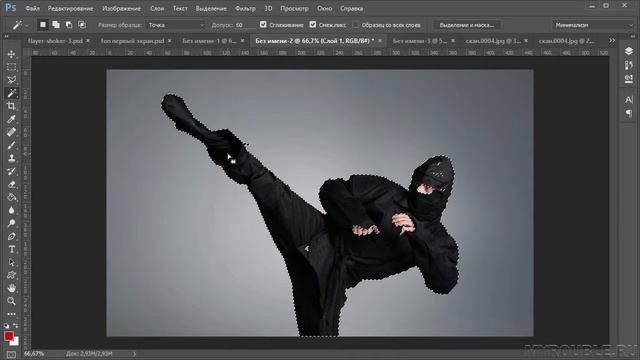Select the Eraser tool
This screenshot has height=360, width=640.
(x=11, y=184)
